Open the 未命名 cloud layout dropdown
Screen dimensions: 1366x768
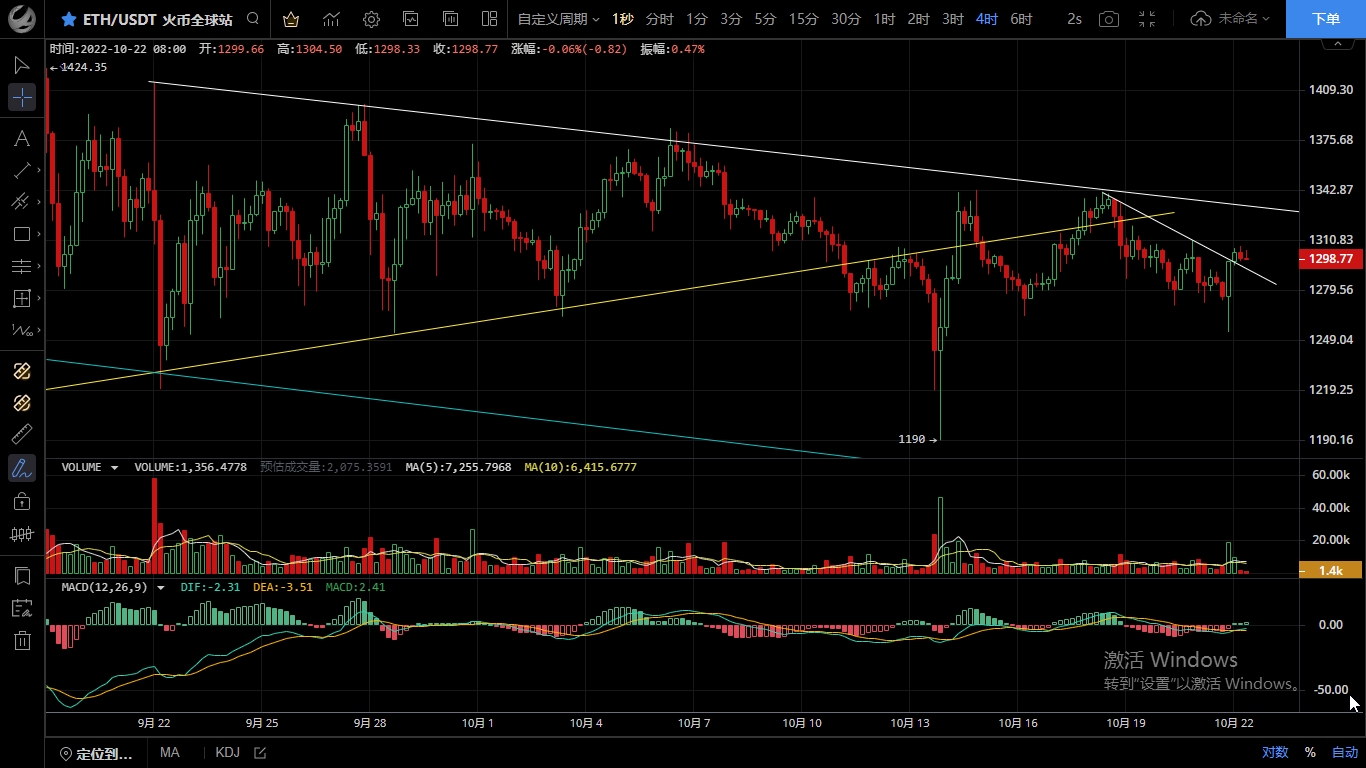click(1231, 19)
